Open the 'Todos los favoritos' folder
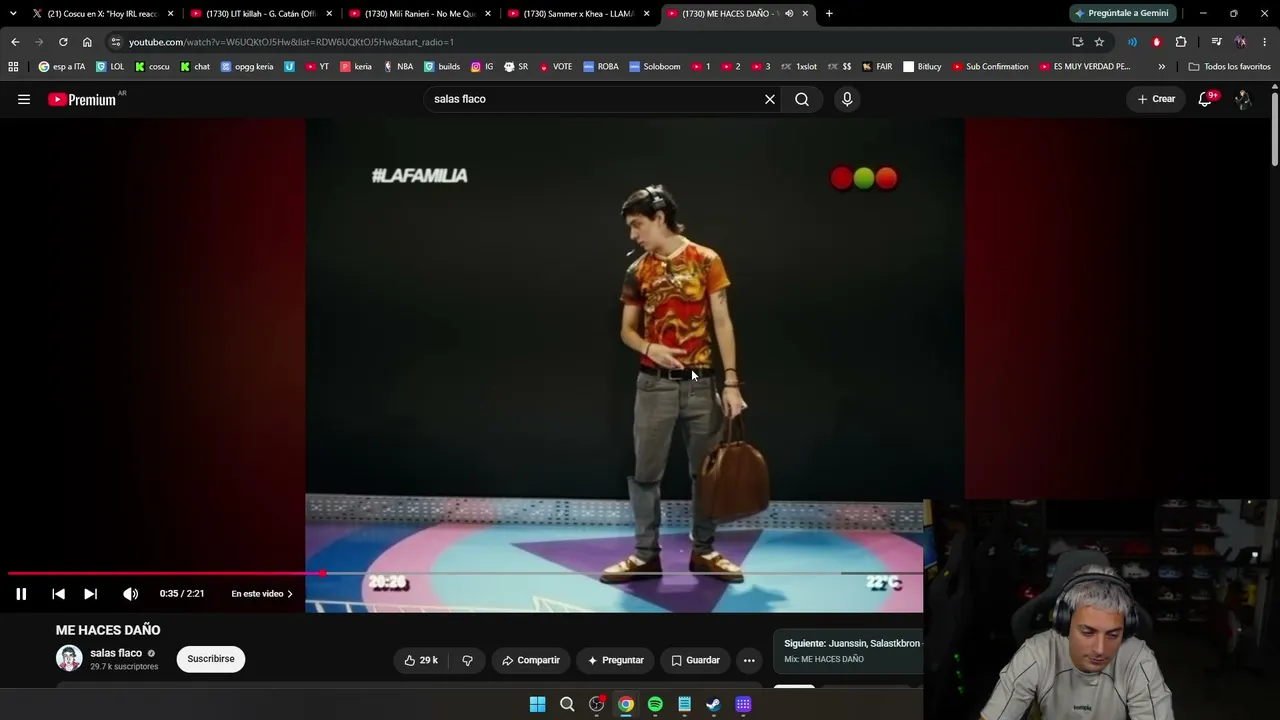Image resolution: width=1280 pixels, height=720 pixels. 1229,67
